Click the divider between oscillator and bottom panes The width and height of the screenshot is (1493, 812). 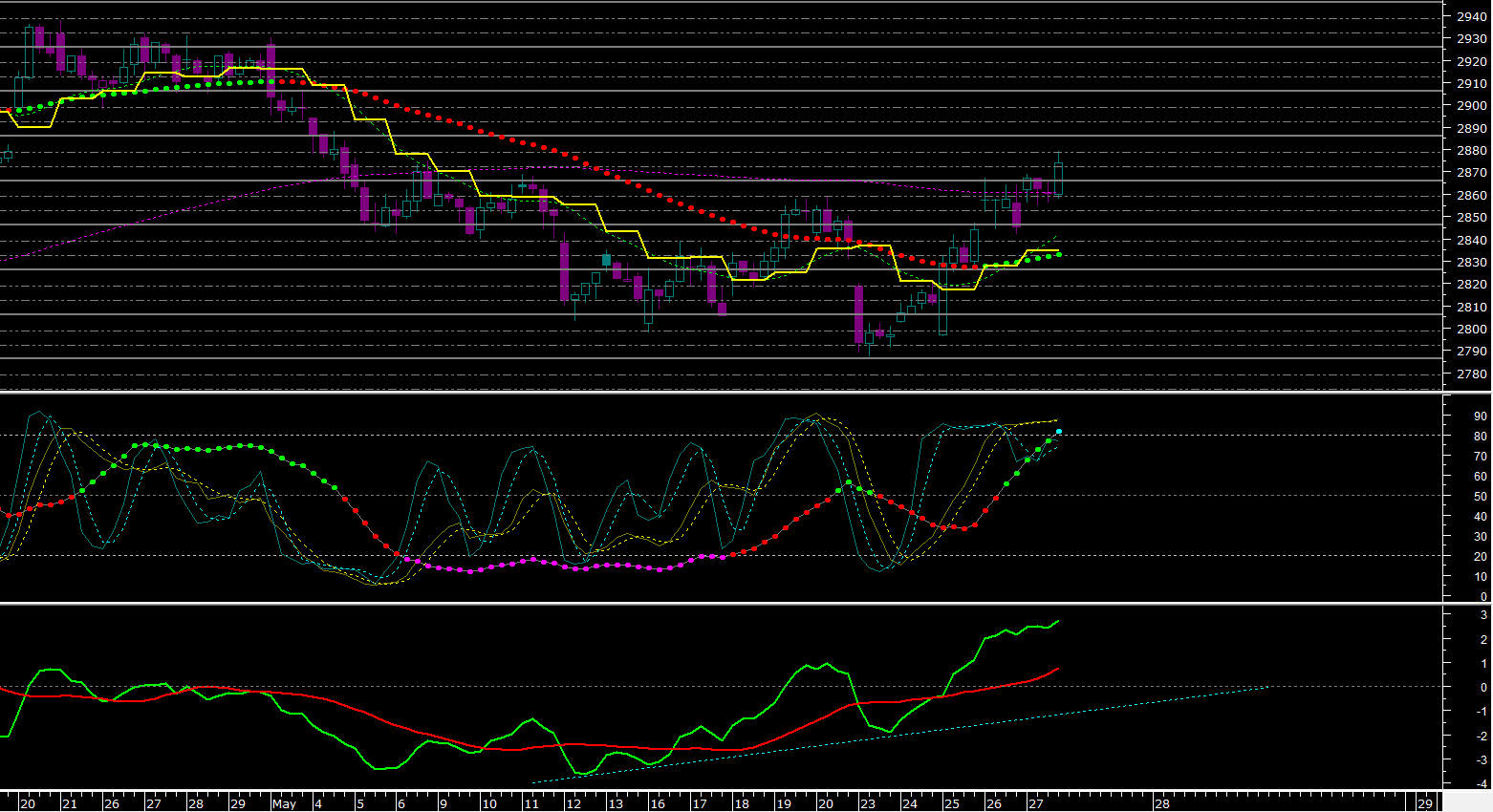pyautogui.click(x=746, y=603)
